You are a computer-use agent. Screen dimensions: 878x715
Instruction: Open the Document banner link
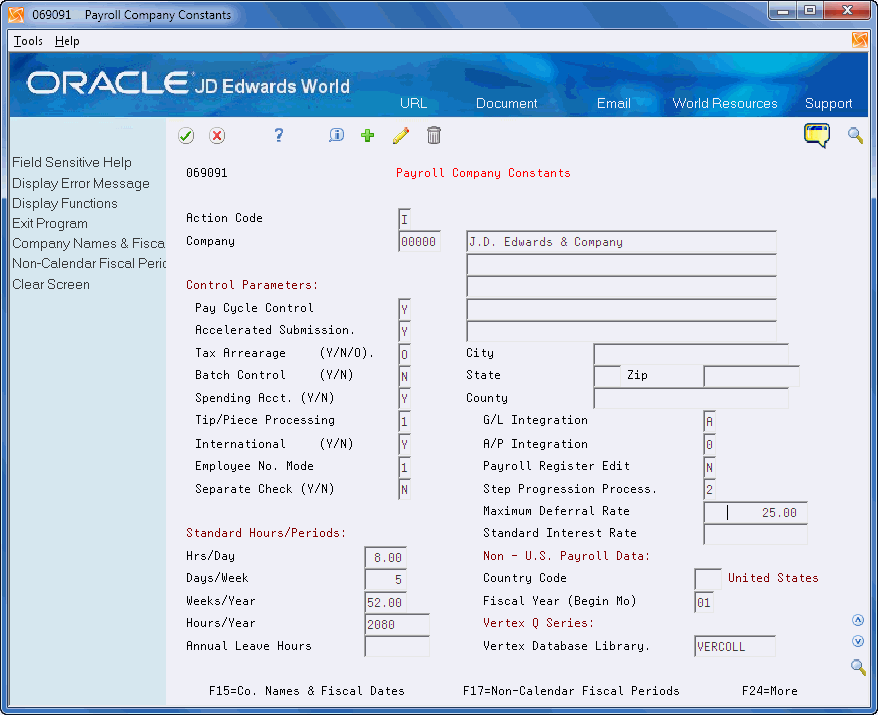[x=506, y=104]
